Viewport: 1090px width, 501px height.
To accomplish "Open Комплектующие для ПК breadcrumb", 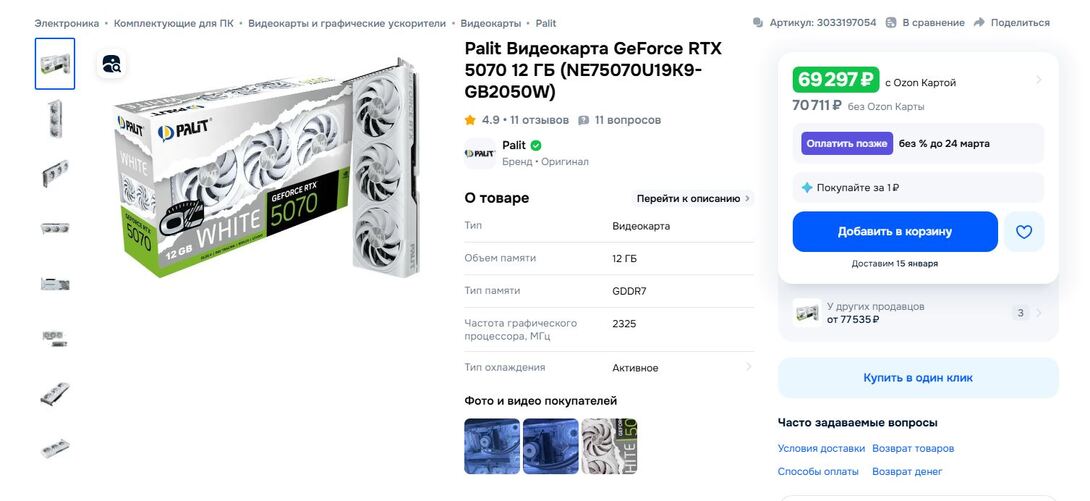I will 174,23.
